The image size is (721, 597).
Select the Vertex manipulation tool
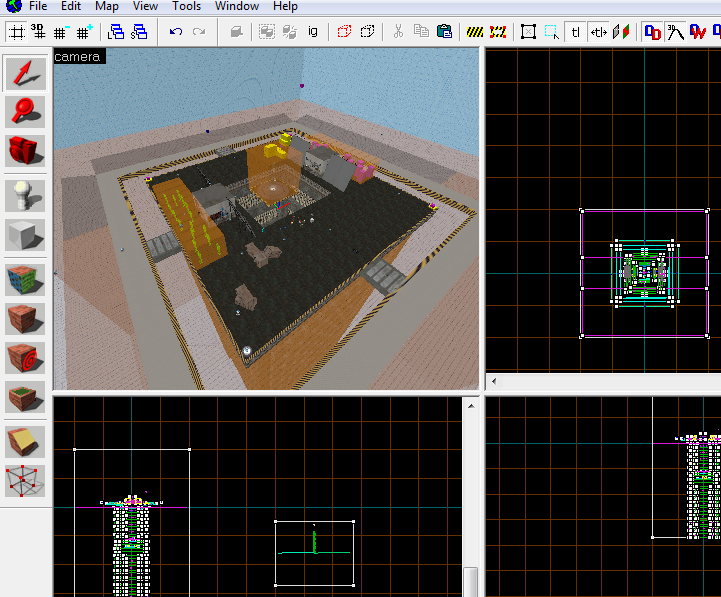tap(24, 480)
